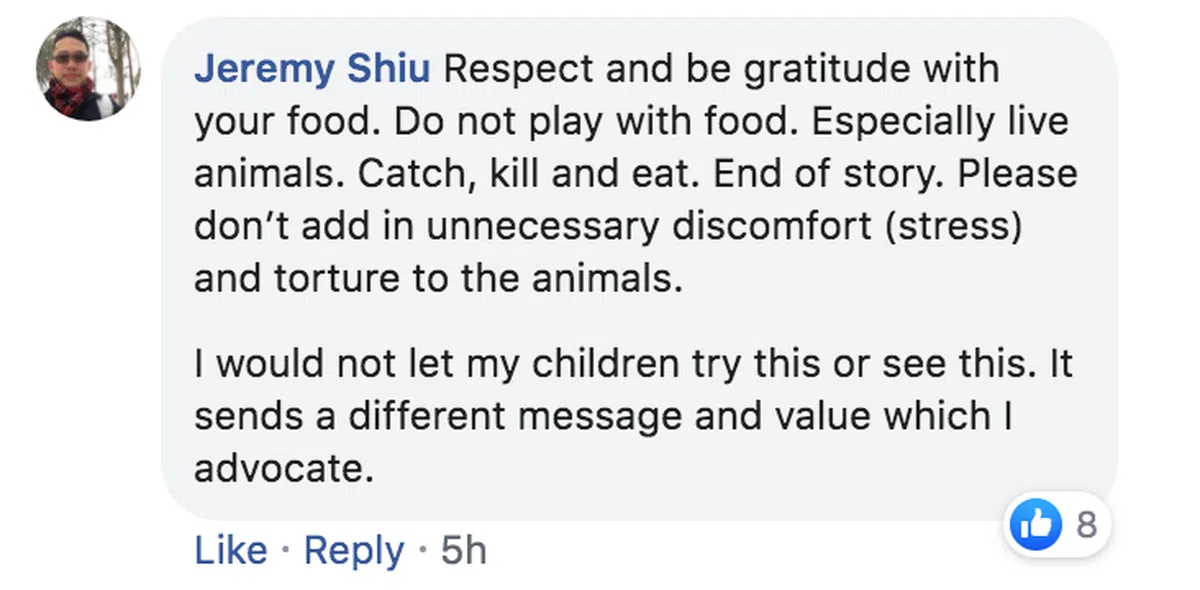
Task: Reply to Jeremy Shiu's comment
Action: point(354,550)
